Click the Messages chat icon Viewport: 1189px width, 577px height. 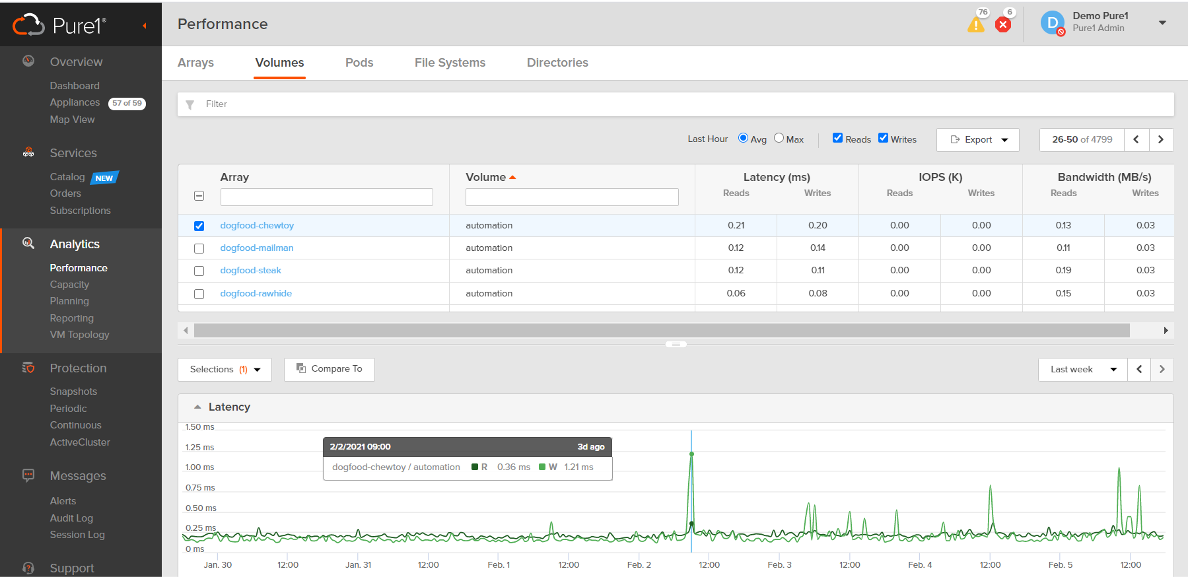[x=28, y=475]
